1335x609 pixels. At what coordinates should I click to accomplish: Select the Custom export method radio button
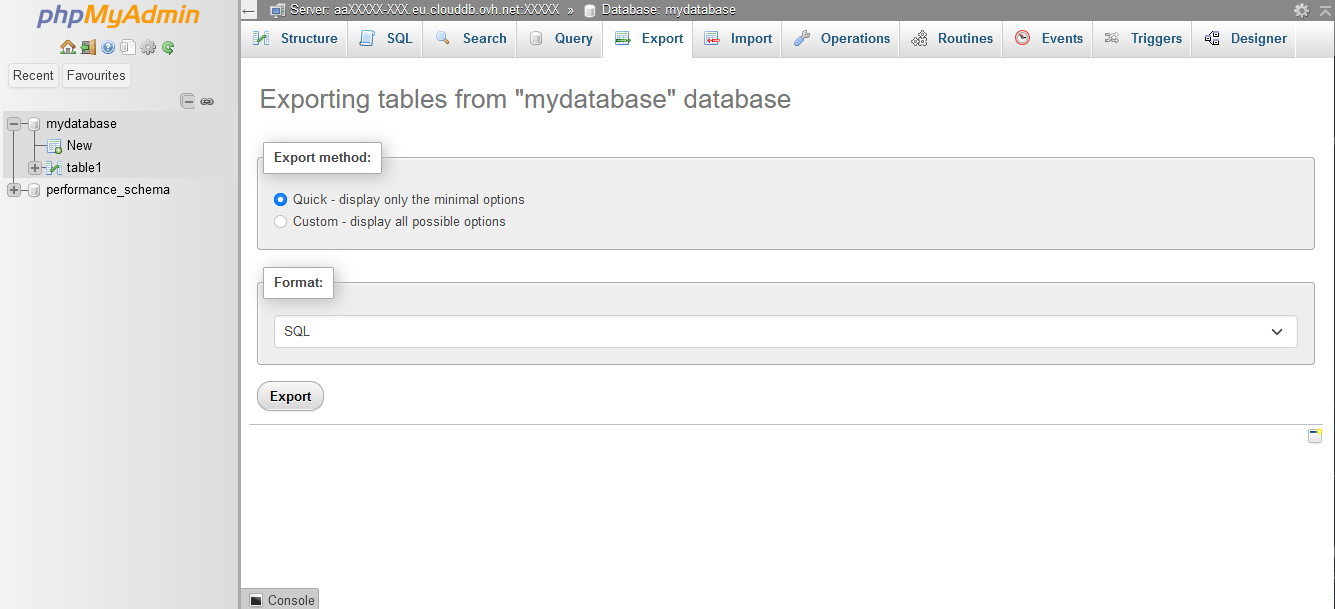pos(280,221)
